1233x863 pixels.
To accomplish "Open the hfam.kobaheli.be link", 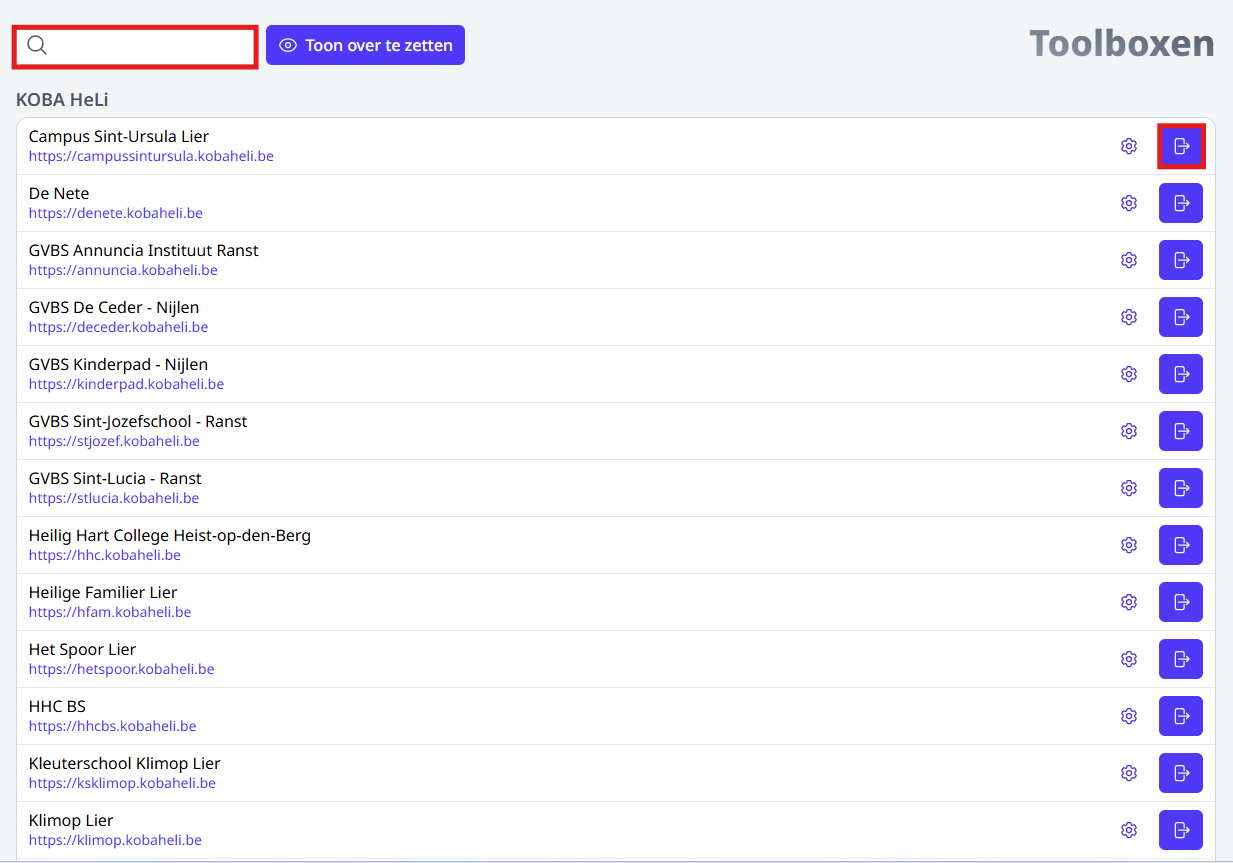I will click(x=110, y=612).
